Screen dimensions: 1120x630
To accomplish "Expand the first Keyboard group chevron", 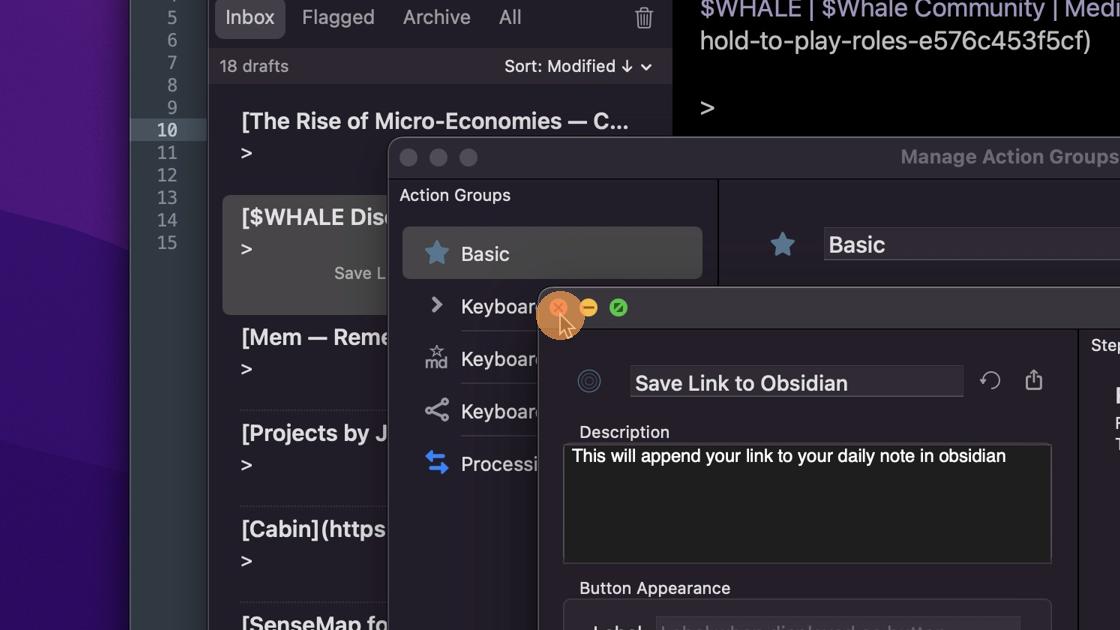I will [x=436, y=305].
